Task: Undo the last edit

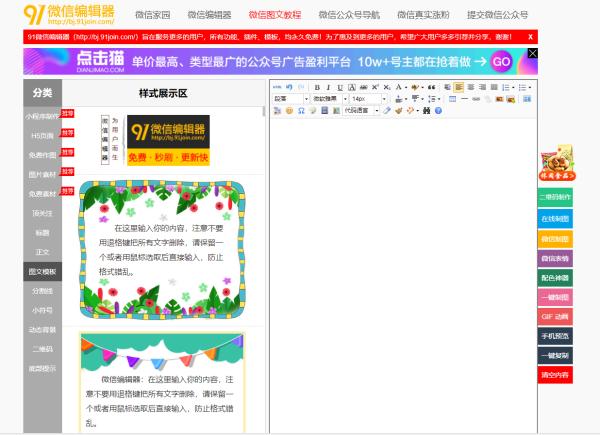Action: (x=289, y=87)
